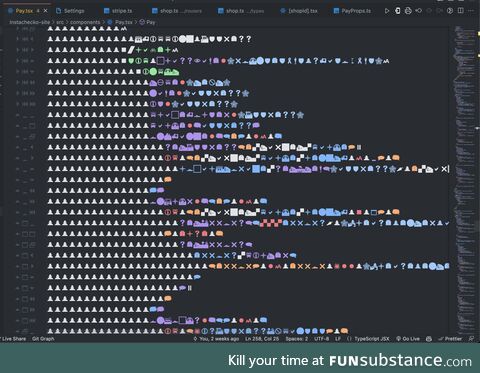Click the Prettier status item

pos(450,339)
